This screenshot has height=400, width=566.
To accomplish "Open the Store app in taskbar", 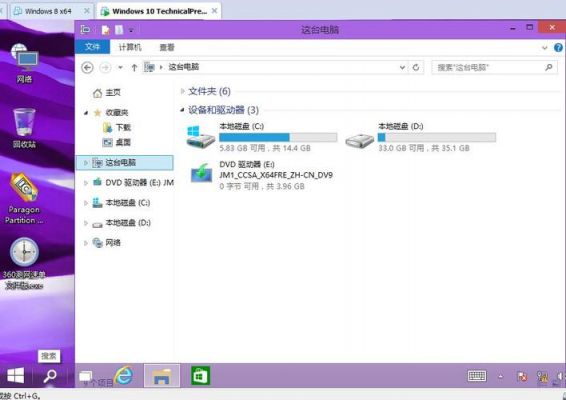I will [200, 375].
